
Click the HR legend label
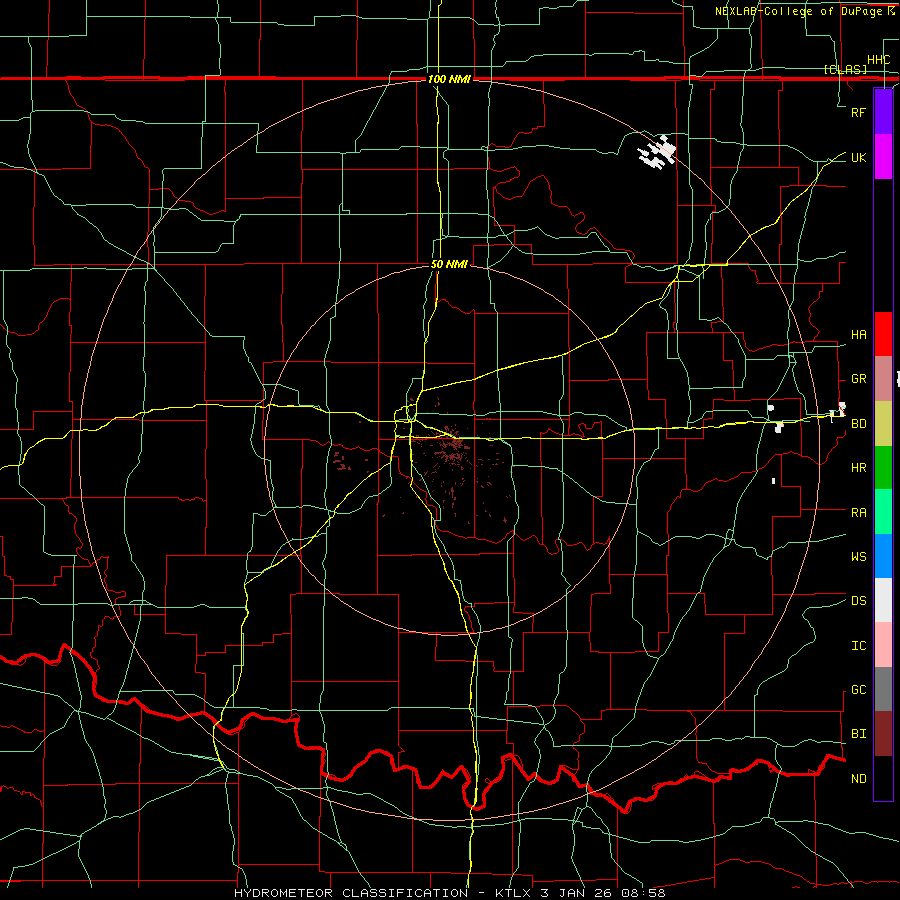(x=859, y=468)
